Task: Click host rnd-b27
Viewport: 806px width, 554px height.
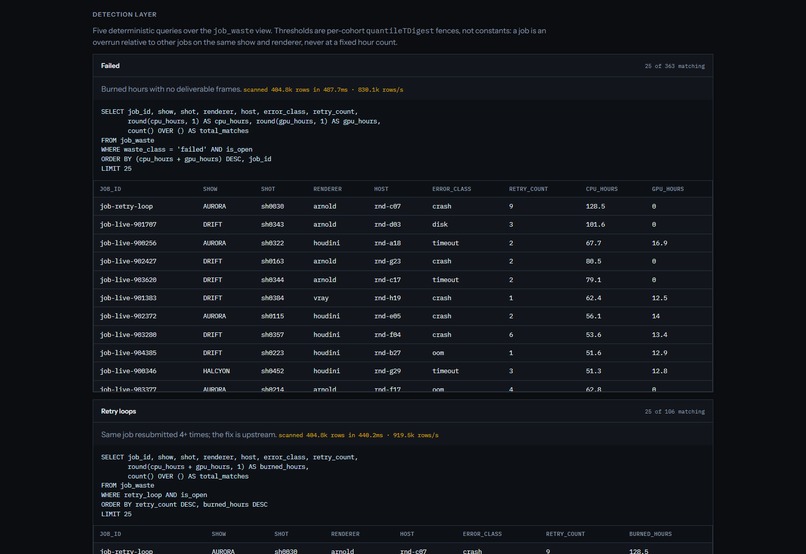Action: pos(387,353)
